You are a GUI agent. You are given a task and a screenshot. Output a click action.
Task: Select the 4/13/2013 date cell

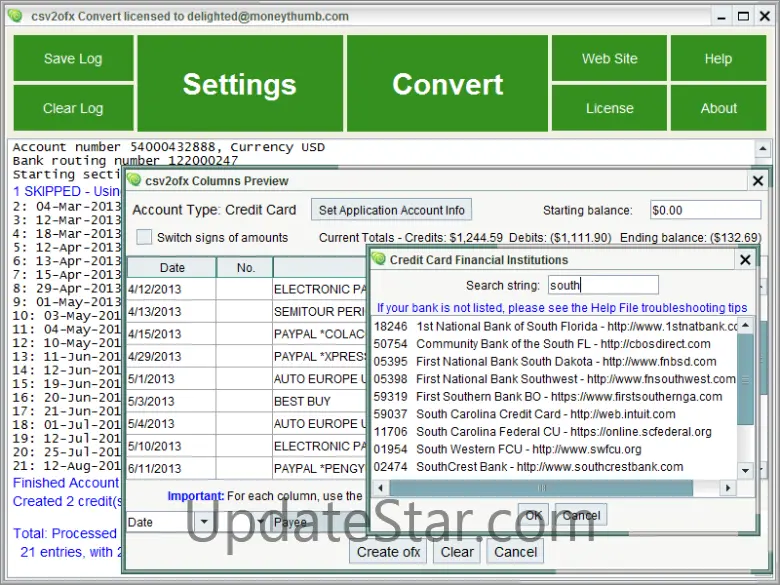172,311
